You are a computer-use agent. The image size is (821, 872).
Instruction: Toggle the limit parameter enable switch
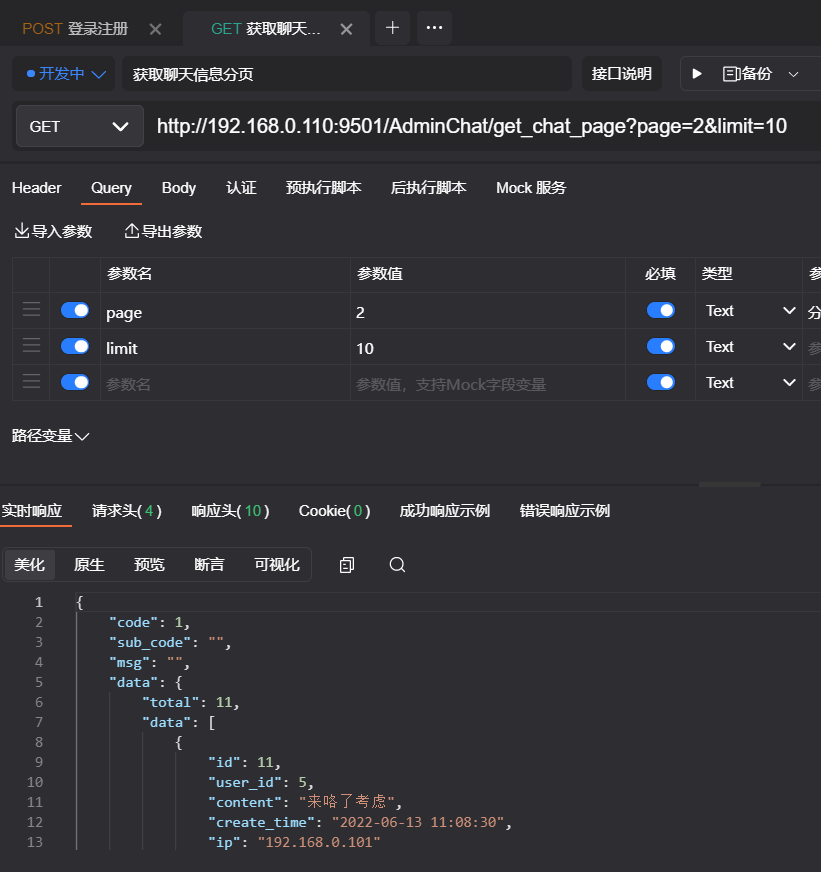coord(75,347)
